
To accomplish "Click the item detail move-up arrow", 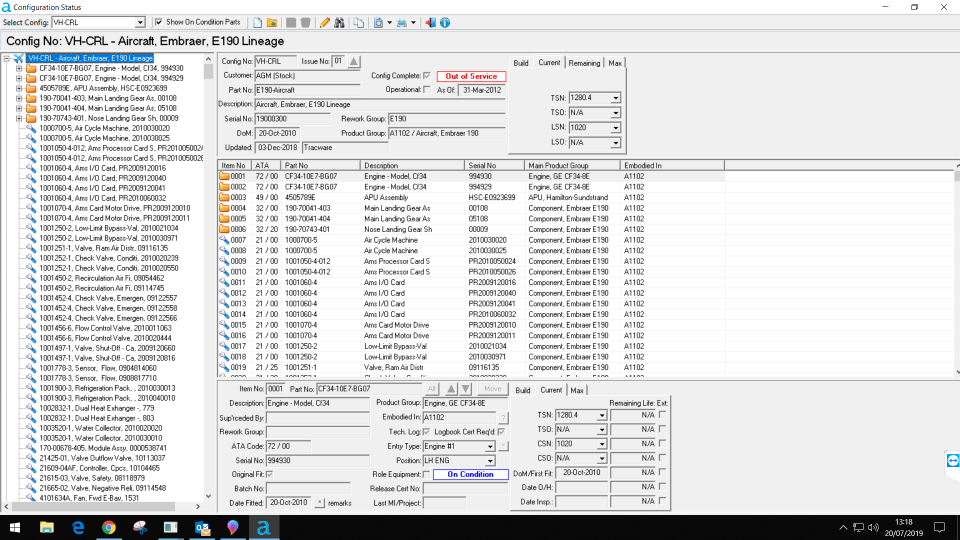I will 451,389.
